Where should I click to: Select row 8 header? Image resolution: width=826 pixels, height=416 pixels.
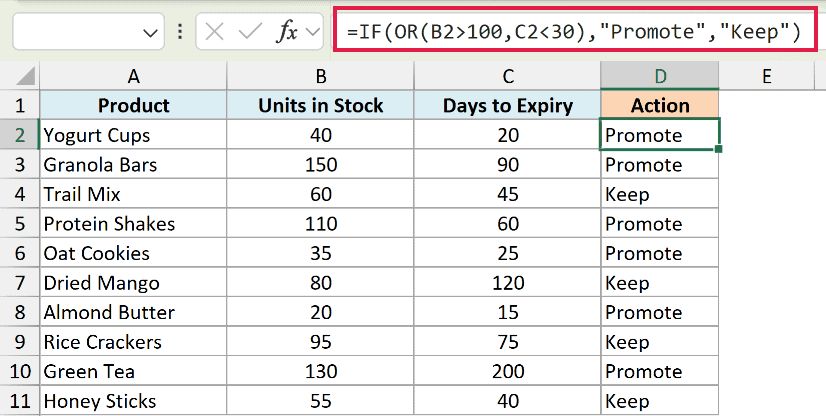(x=19, y=312)
